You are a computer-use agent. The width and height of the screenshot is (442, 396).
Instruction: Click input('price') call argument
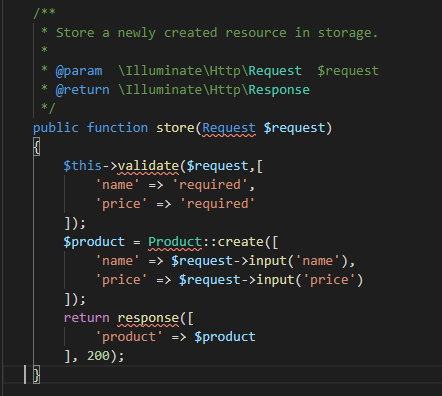tap(329, 280)
